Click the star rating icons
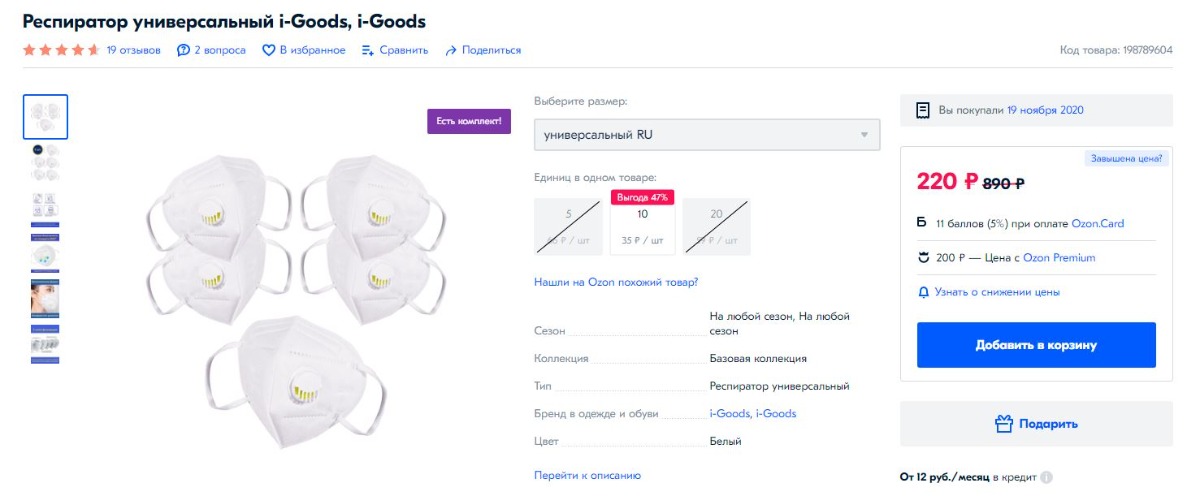The image size is (1200, 496). 60,50
